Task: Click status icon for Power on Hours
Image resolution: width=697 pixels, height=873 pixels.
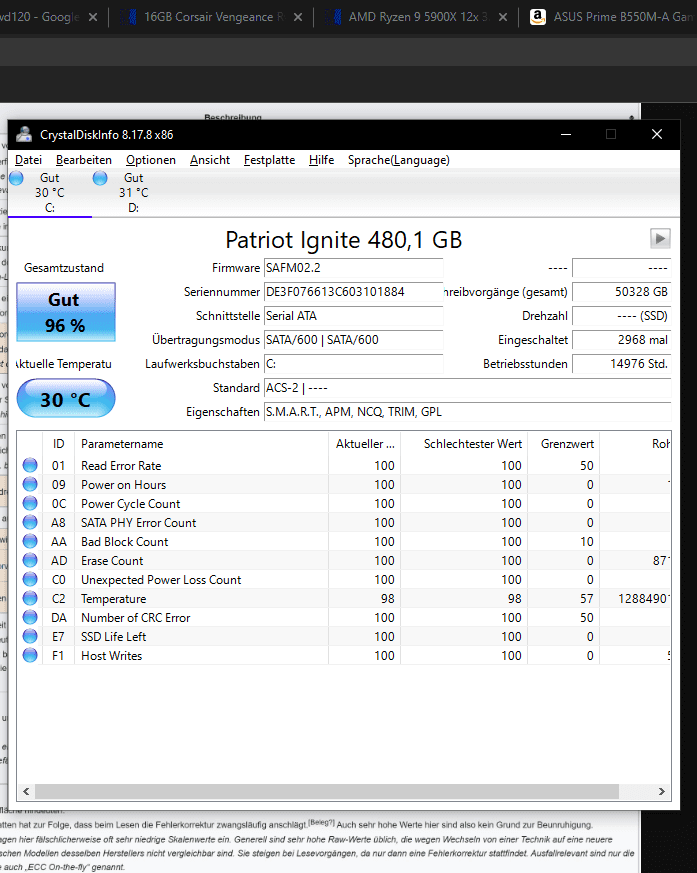Action: pos(30,484)
